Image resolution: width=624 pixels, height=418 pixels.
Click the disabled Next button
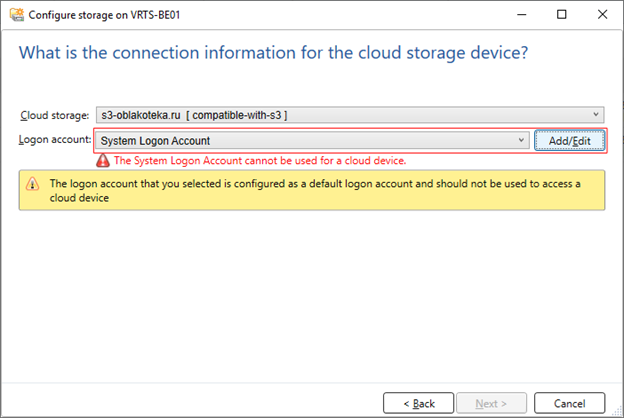point(491,403)
